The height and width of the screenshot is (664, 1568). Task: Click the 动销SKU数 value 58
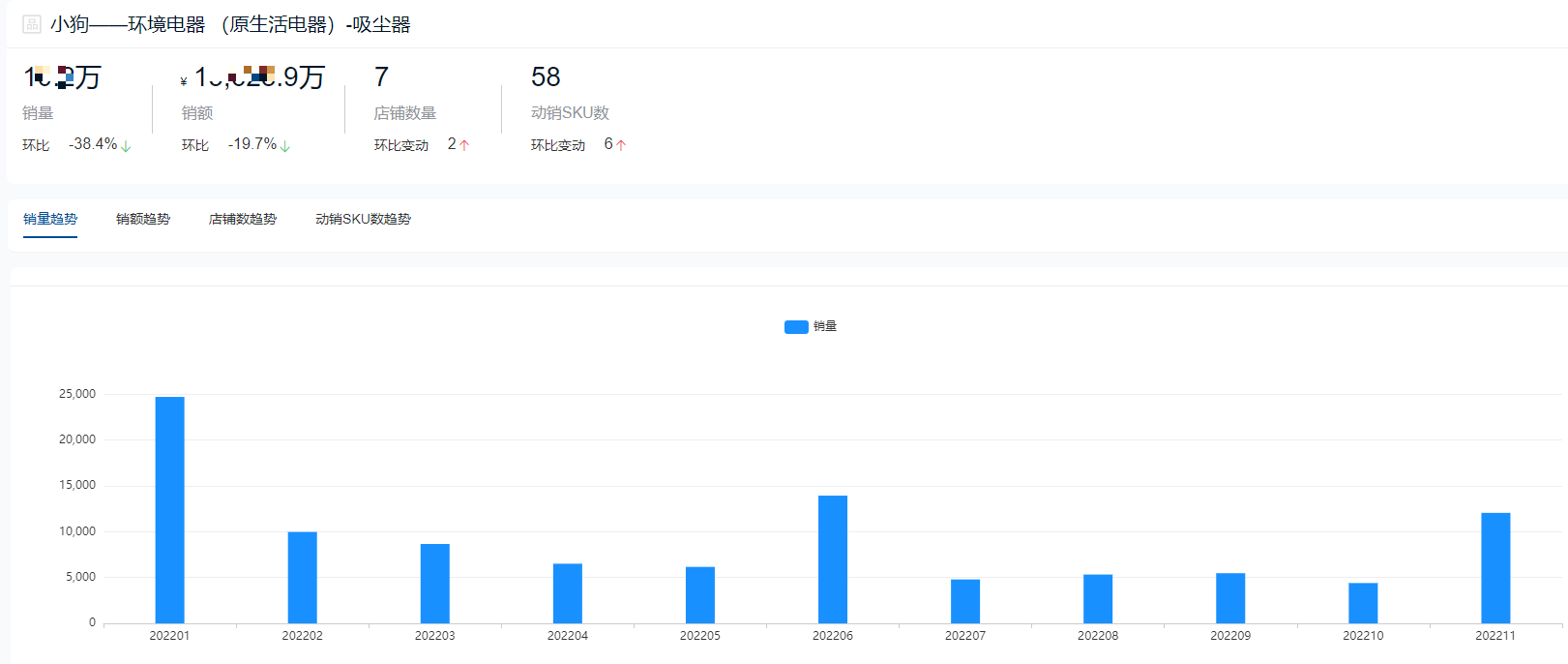pos(546,76)
